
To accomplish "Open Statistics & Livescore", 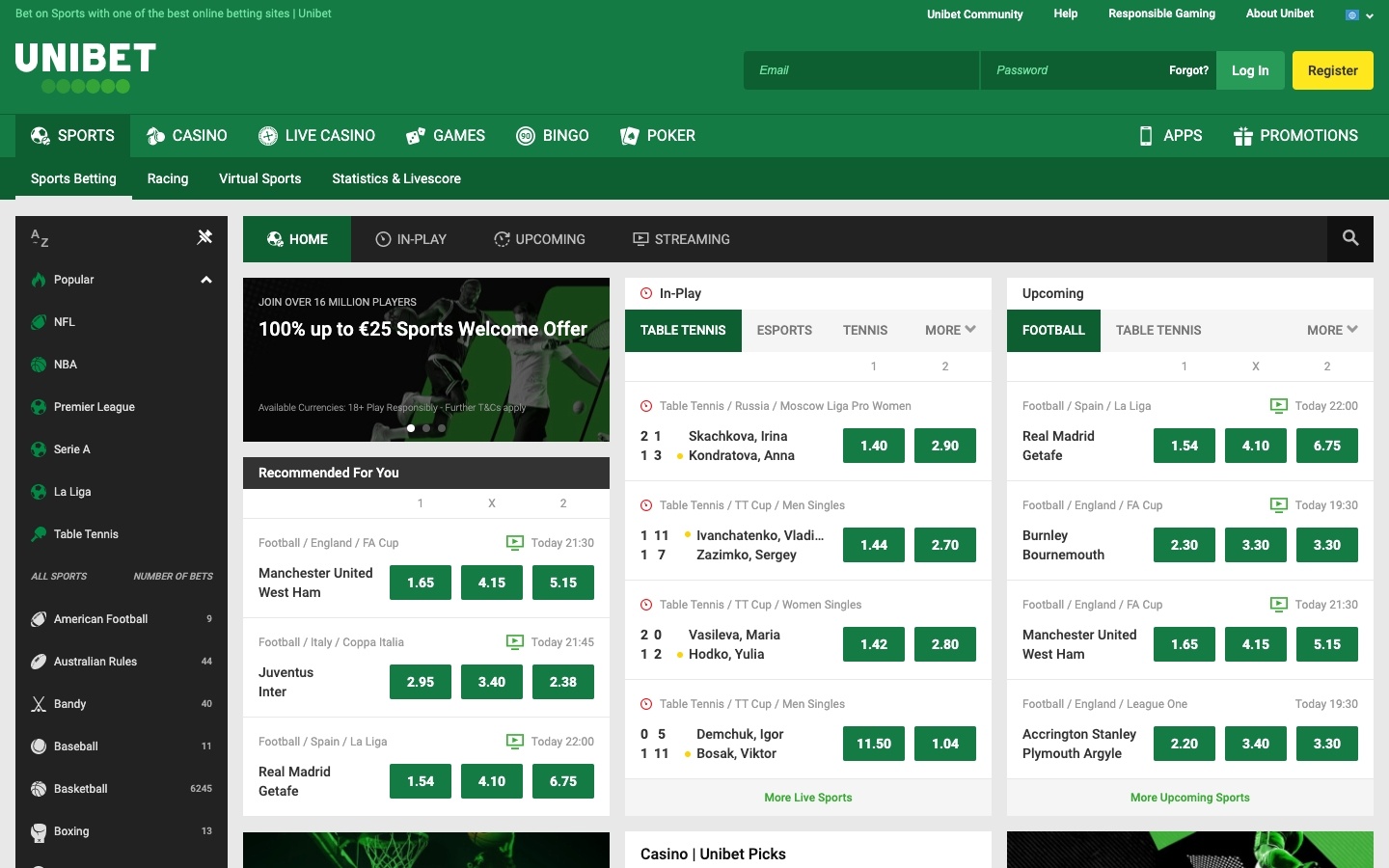I will point(396,178).
